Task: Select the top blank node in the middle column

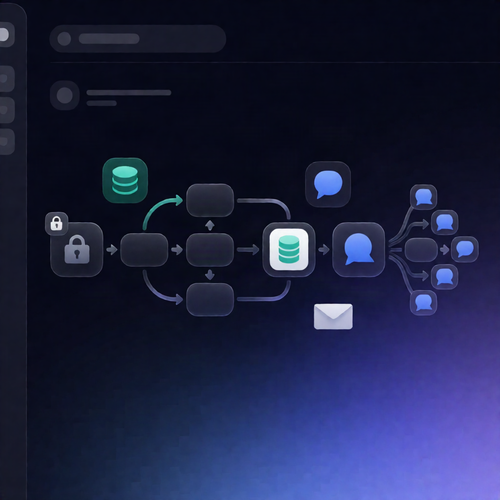Action: [210, 200]
